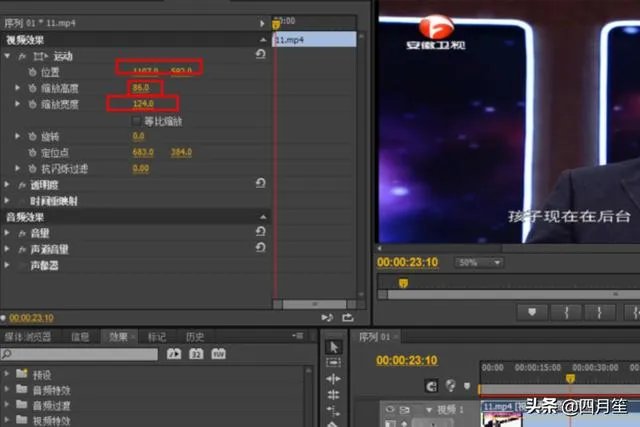
Task: Filter by accelerated effects icon
Action: (174, 354)
